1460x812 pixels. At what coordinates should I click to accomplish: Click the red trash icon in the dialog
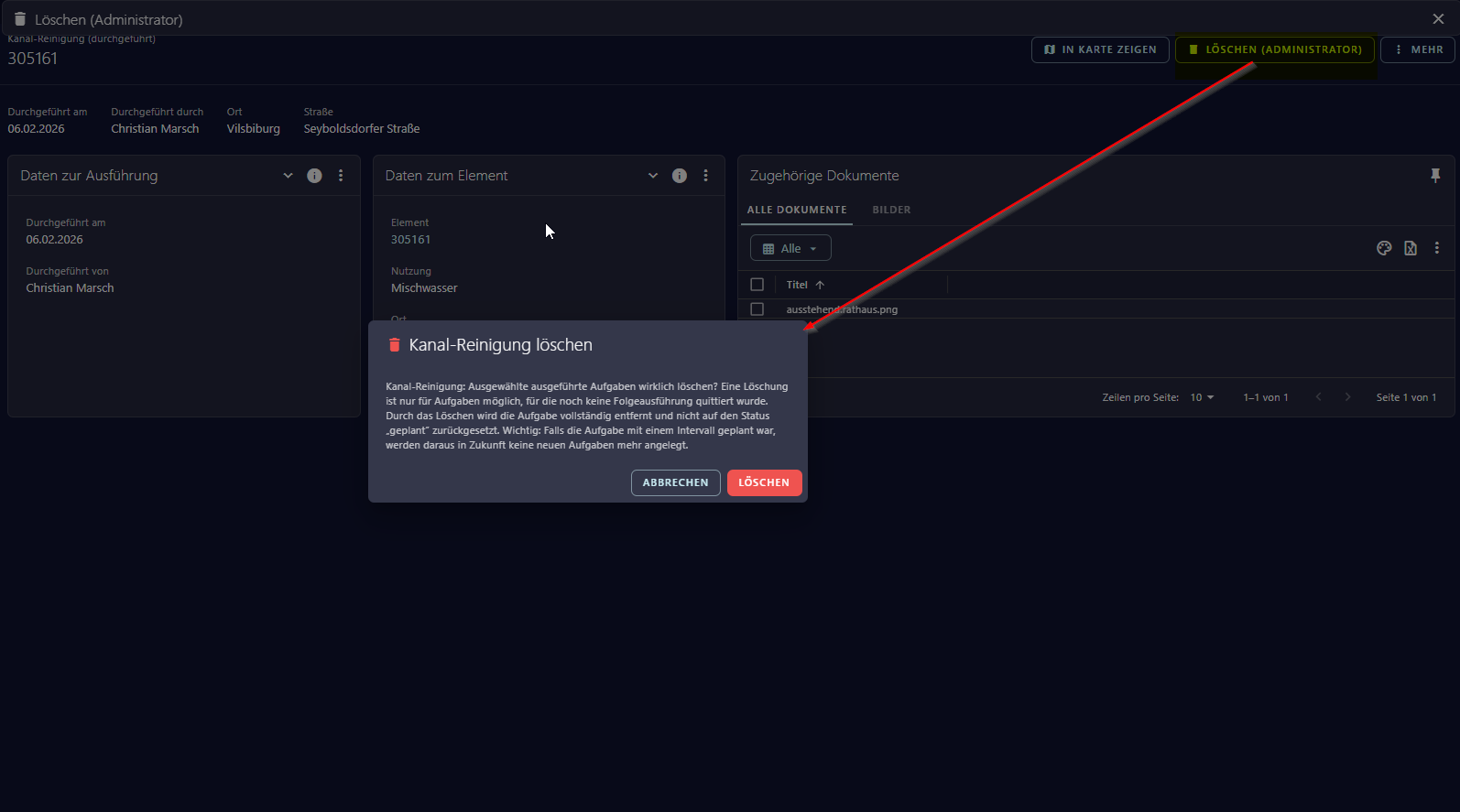point(395,345)
